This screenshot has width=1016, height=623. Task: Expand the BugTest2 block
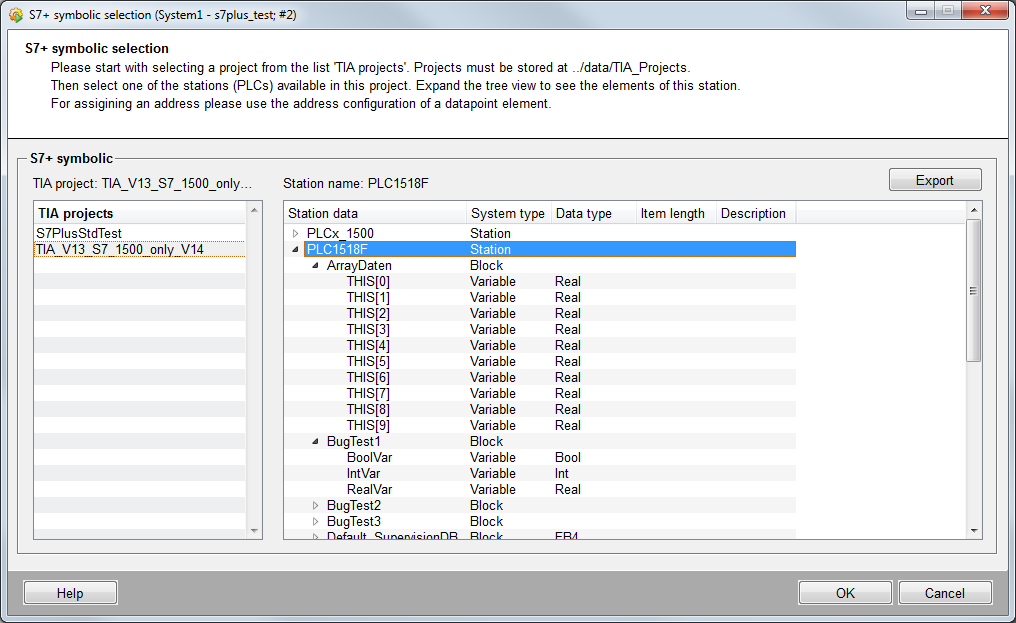(x=316, y=506)
